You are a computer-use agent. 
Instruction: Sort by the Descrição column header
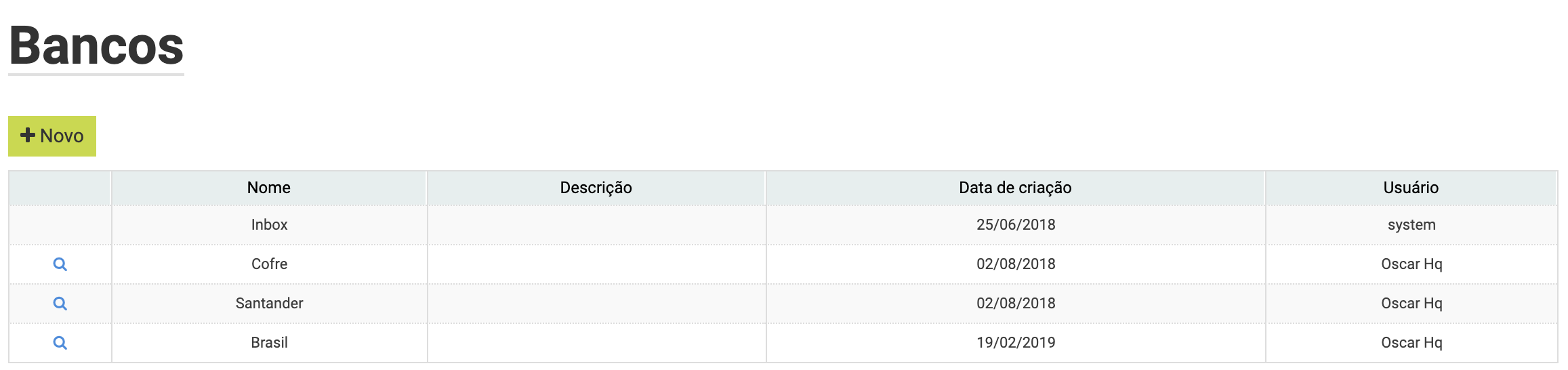596,188
